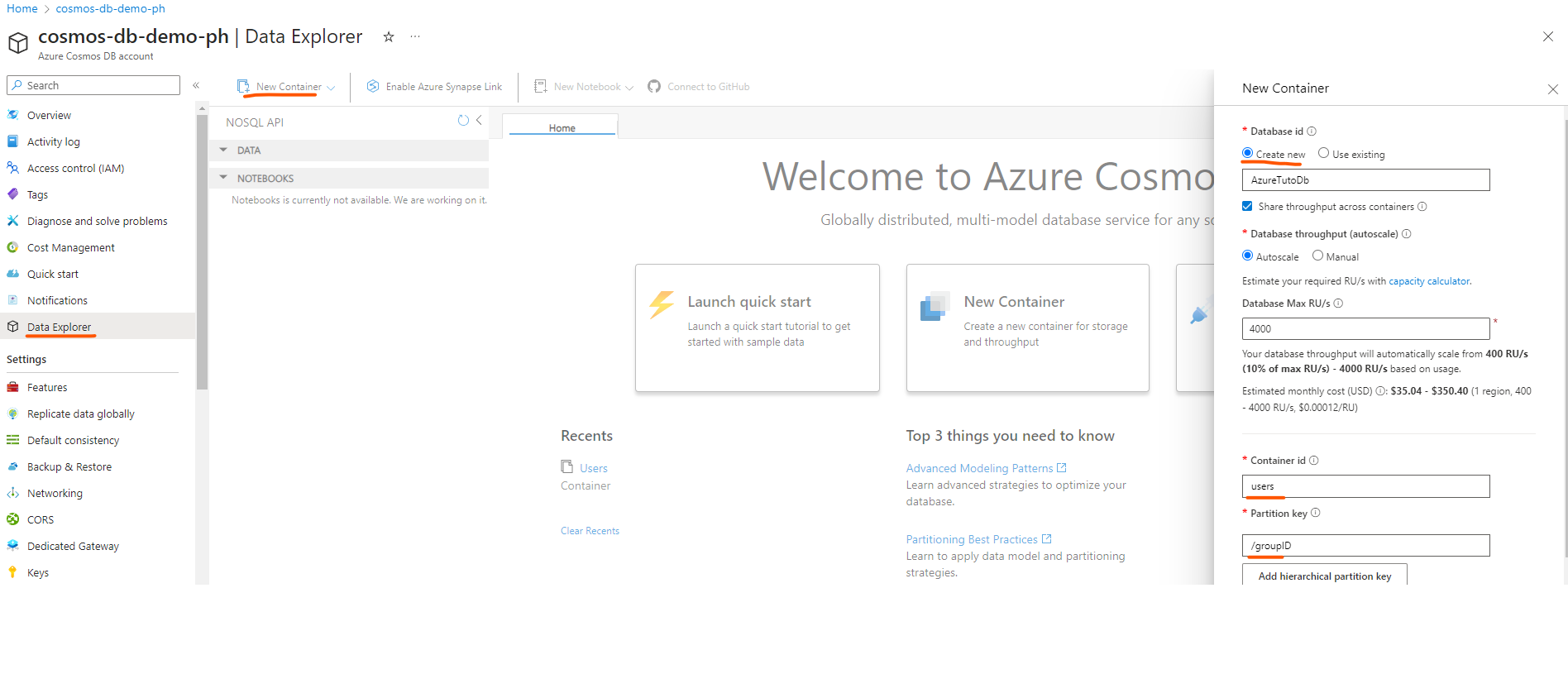Click the New Container welcome card
1568x698 pixels.
1027,327
